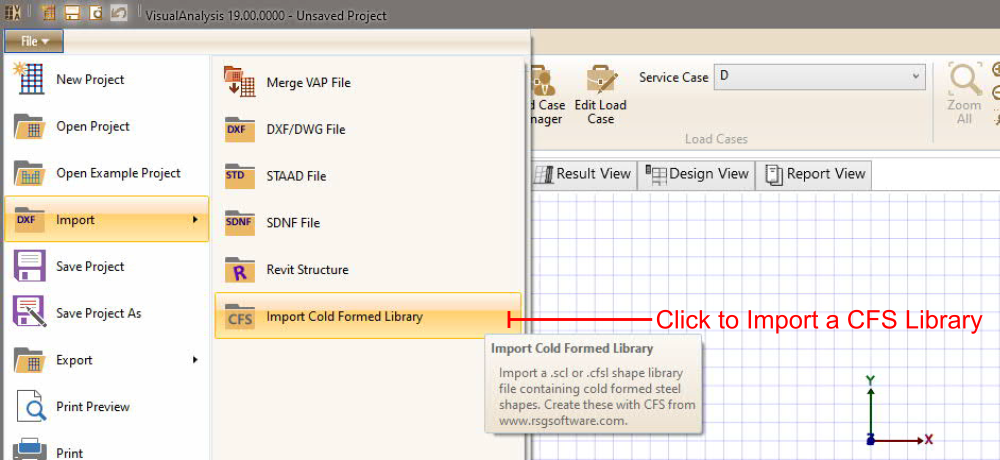Click the New Project icon in File menu
1000x460 pixels.
[x=31, y=79]
